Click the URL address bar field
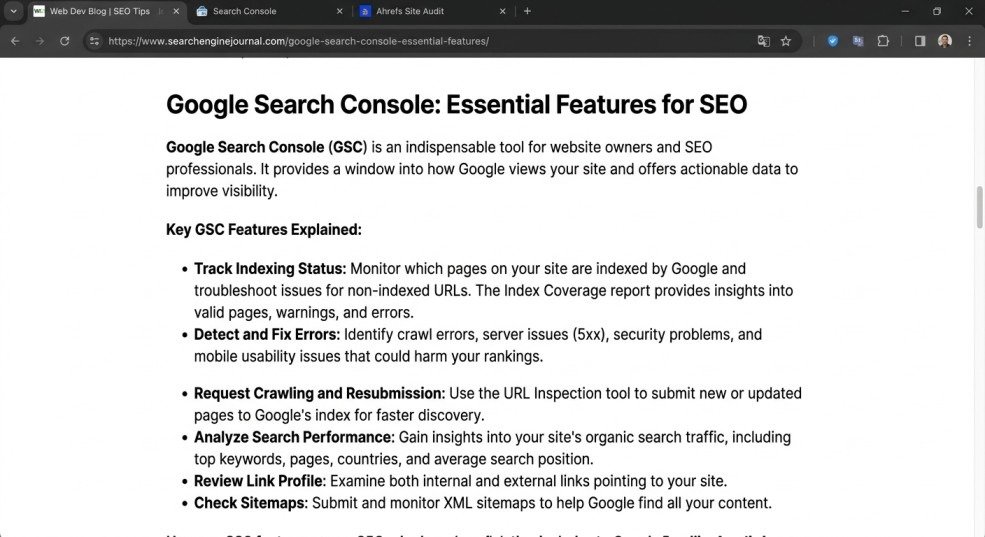985x537 pixels. pos(400,41)
